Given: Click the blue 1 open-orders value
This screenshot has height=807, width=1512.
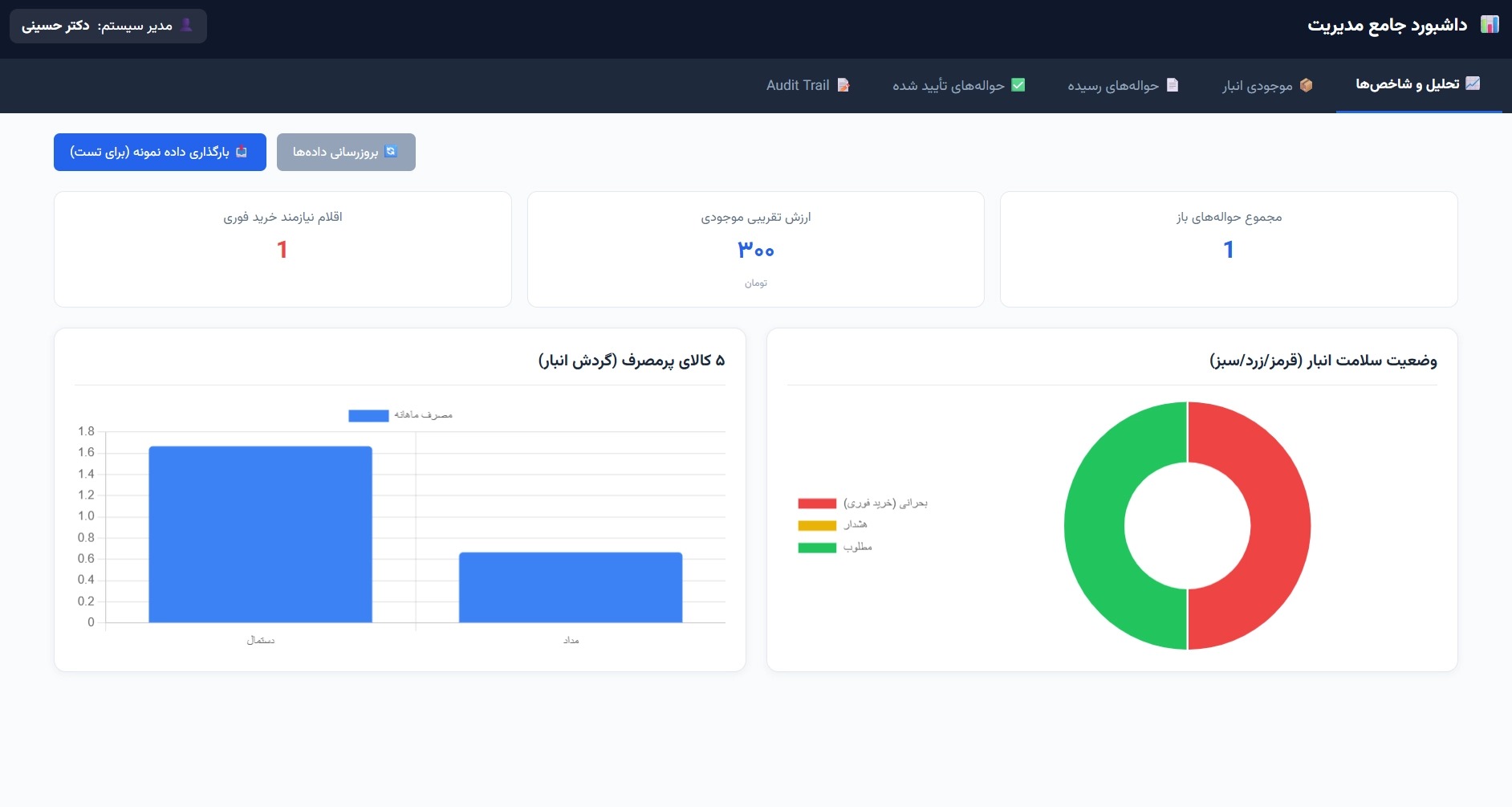Looking at the screenshot, I should point(1229,250).
